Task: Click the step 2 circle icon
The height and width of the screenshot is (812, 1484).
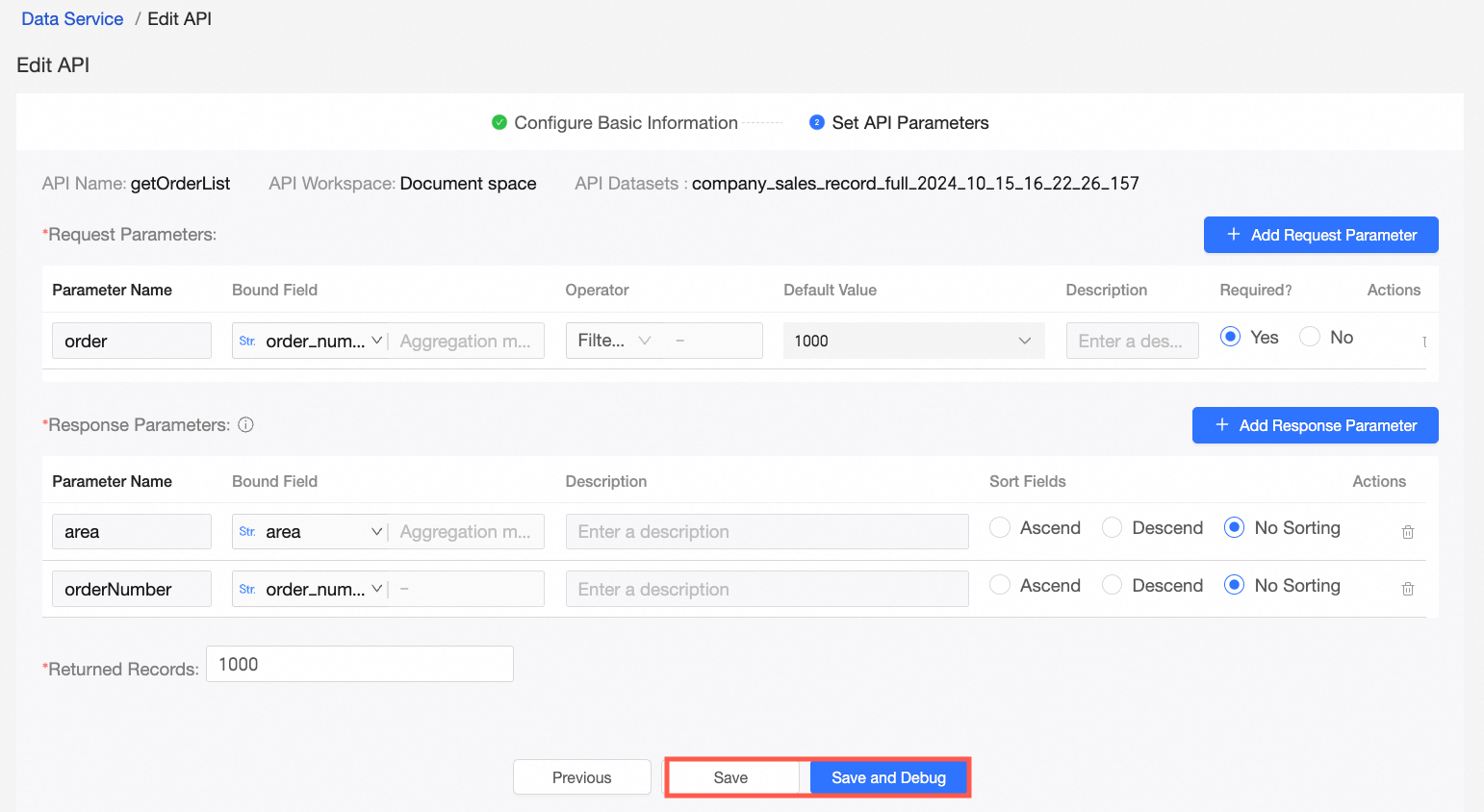Action: click(817, 122)
